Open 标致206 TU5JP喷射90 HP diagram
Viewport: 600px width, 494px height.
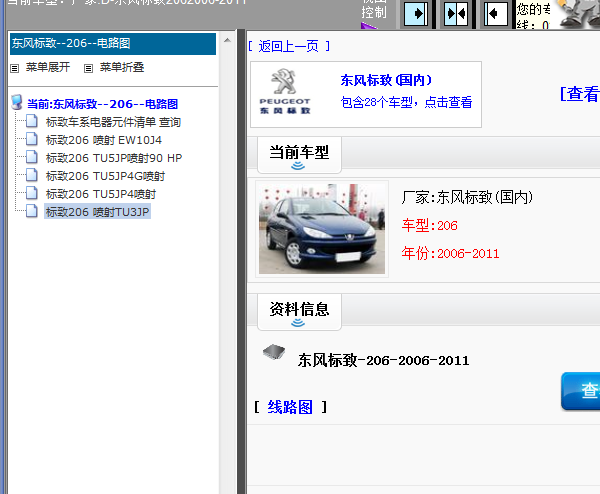pyautogui.click(x=114, y=158)
